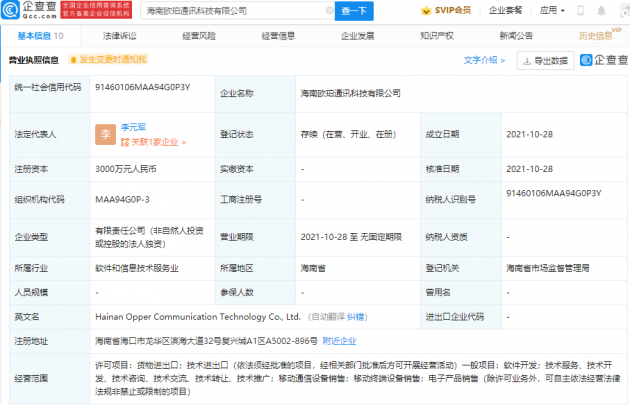
Task: Open the 经营风险 tab
Action: 199,36
